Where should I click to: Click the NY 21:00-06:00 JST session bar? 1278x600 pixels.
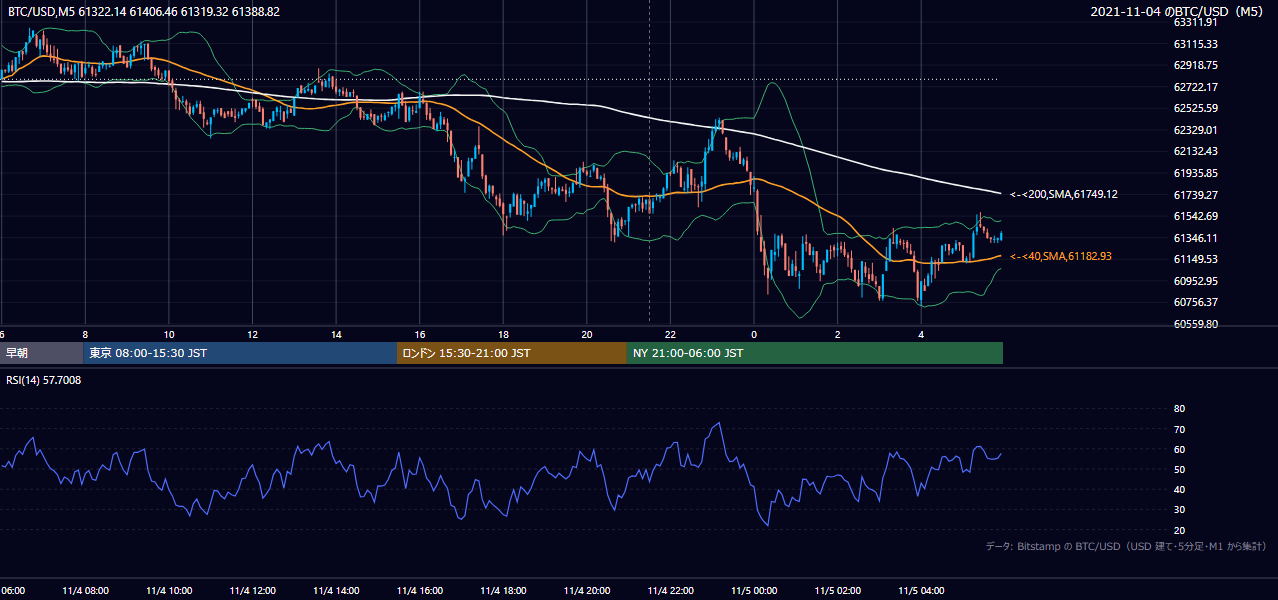815,353
